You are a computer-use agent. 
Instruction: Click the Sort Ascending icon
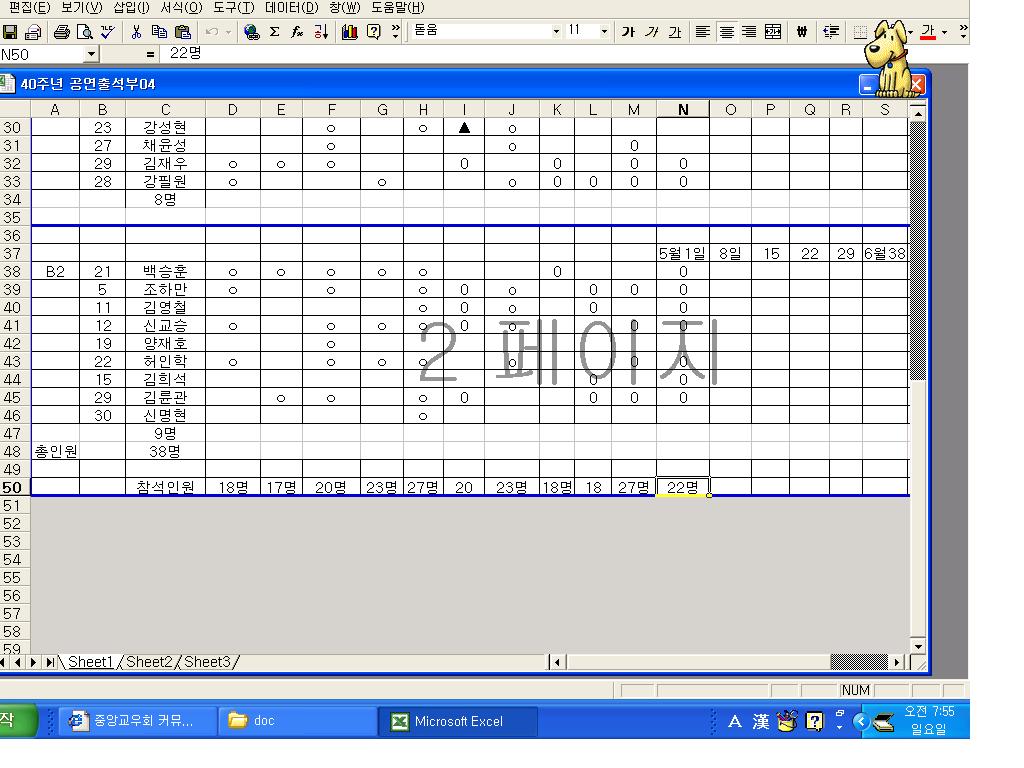point(321,32)
